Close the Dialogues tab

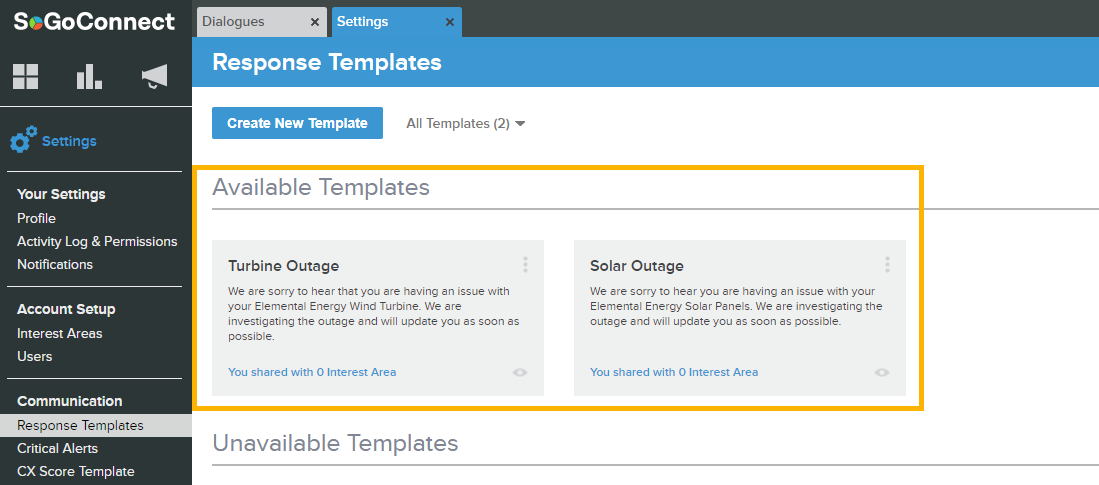point(315,22)
